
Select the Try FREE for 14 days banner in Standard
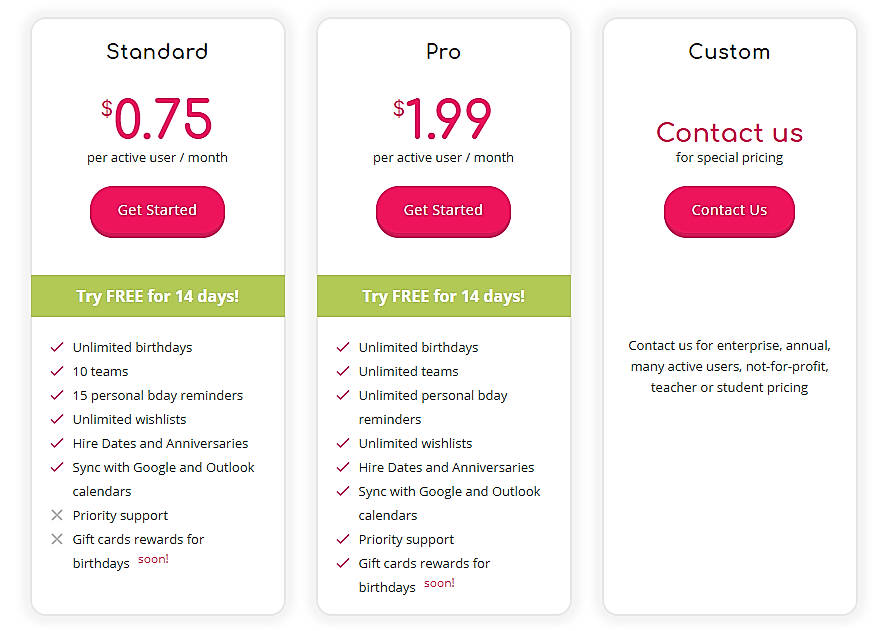pyautogui.click(x=157, y=296)
